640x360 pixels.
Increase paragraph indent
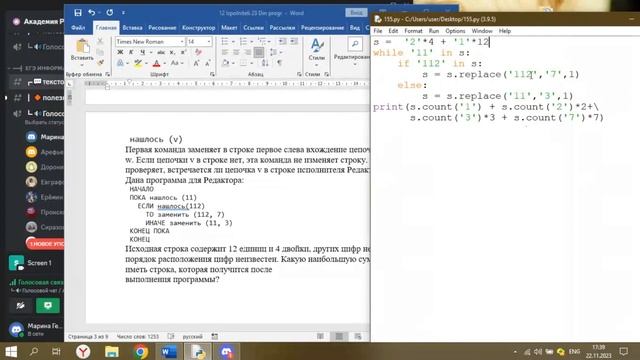(293, 41)
